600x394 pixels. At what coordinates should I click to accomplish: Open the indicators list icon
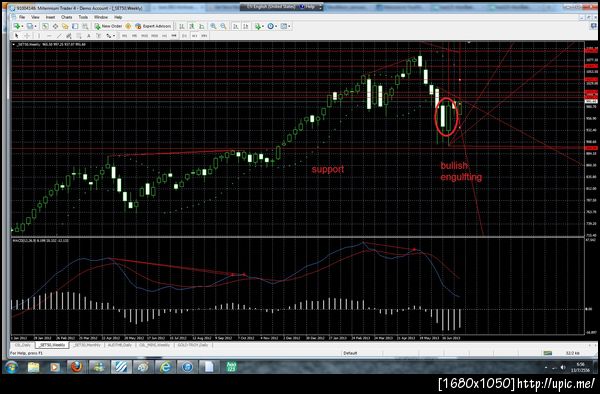point(258,26)
